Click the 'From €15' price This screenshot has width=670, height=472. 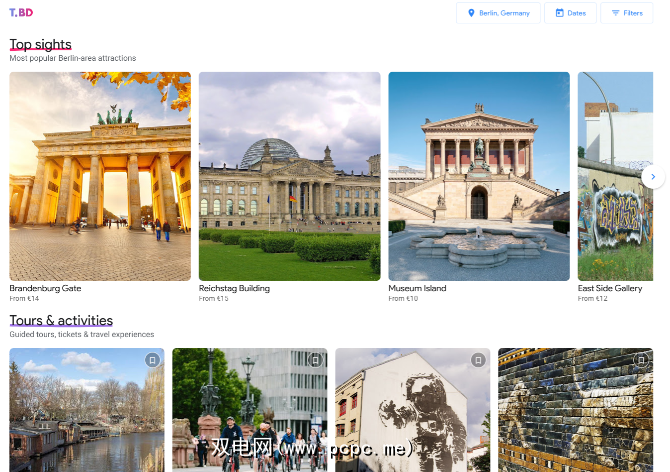click(214, 299)
